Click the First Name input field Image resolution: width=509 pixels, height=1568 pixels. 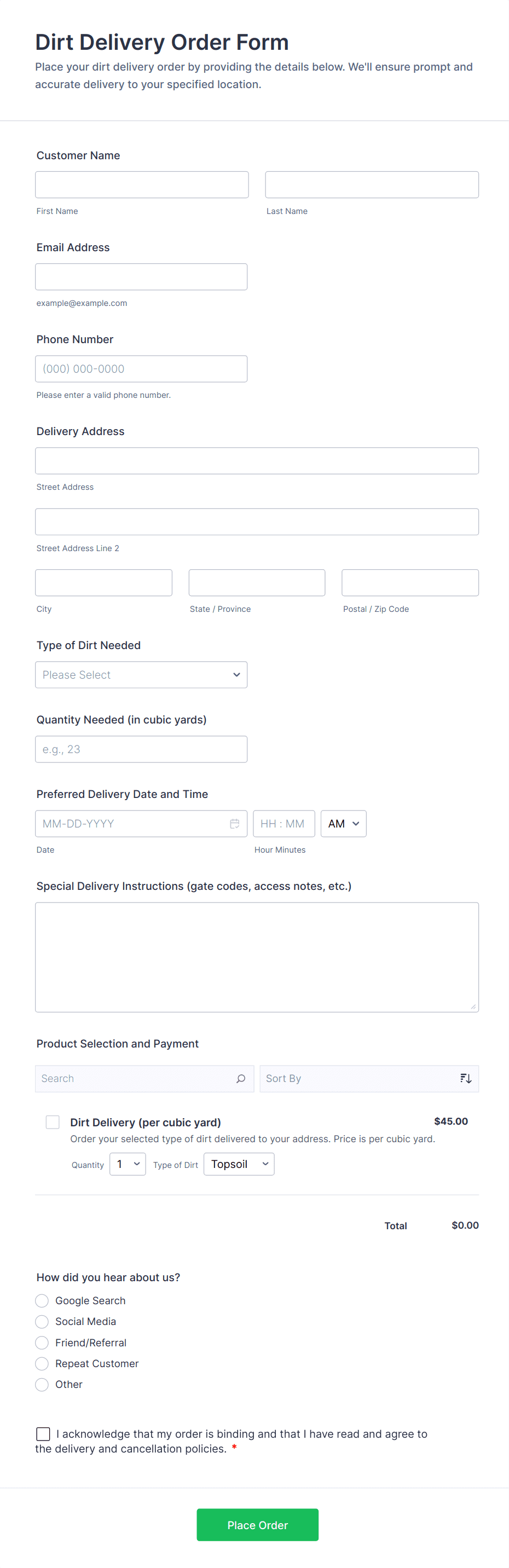click(x=142, y=184)
